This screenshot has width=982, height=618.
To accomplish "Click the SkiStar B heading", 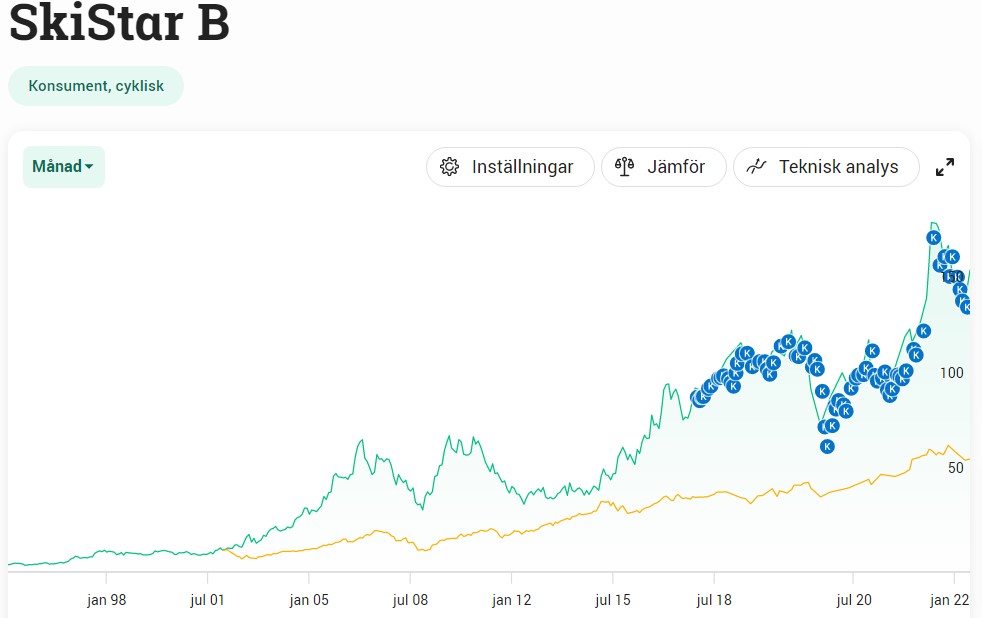I will [120, 24].
